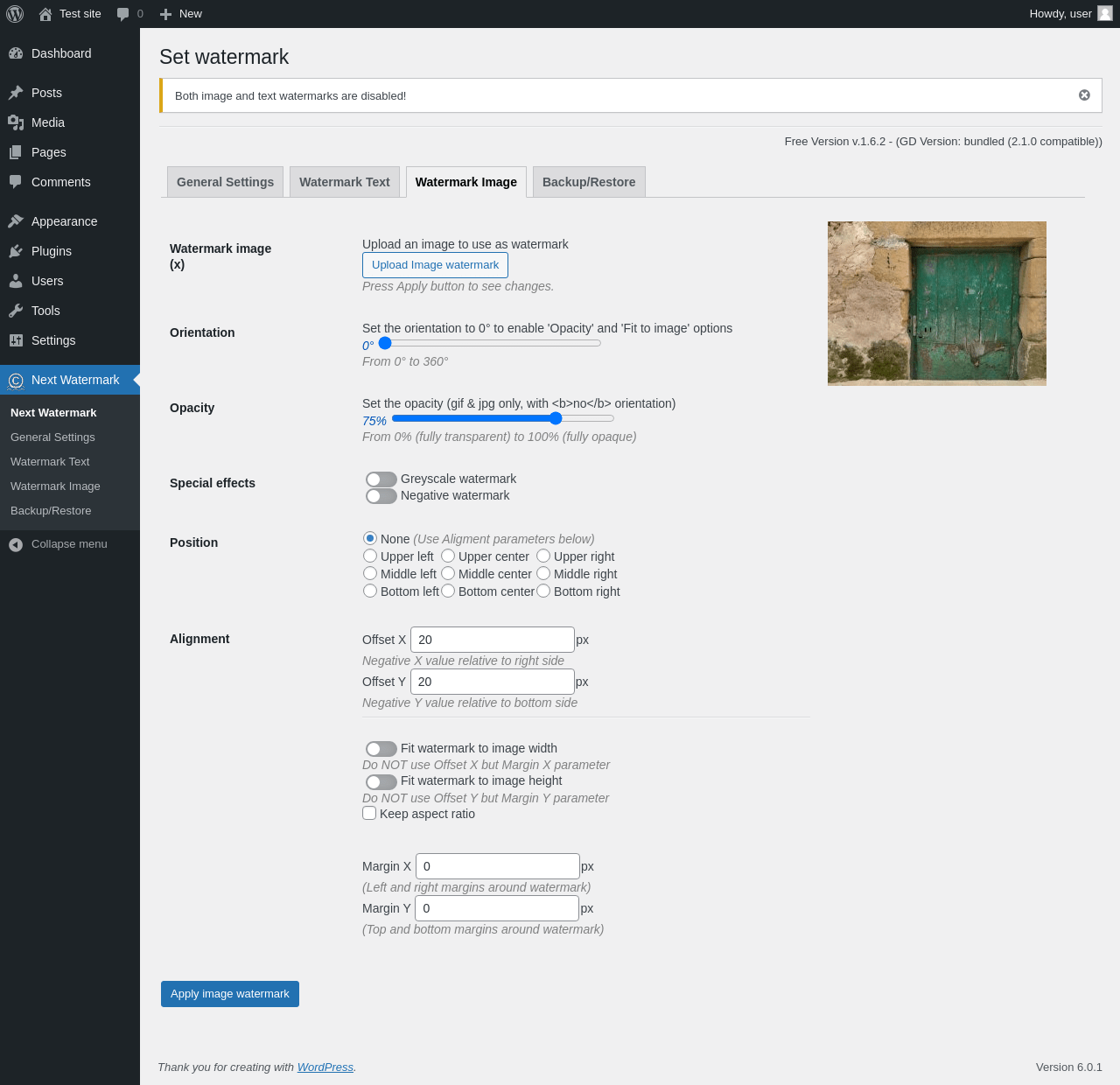Click Upload Image watermark button

click(x=435, y=265)
